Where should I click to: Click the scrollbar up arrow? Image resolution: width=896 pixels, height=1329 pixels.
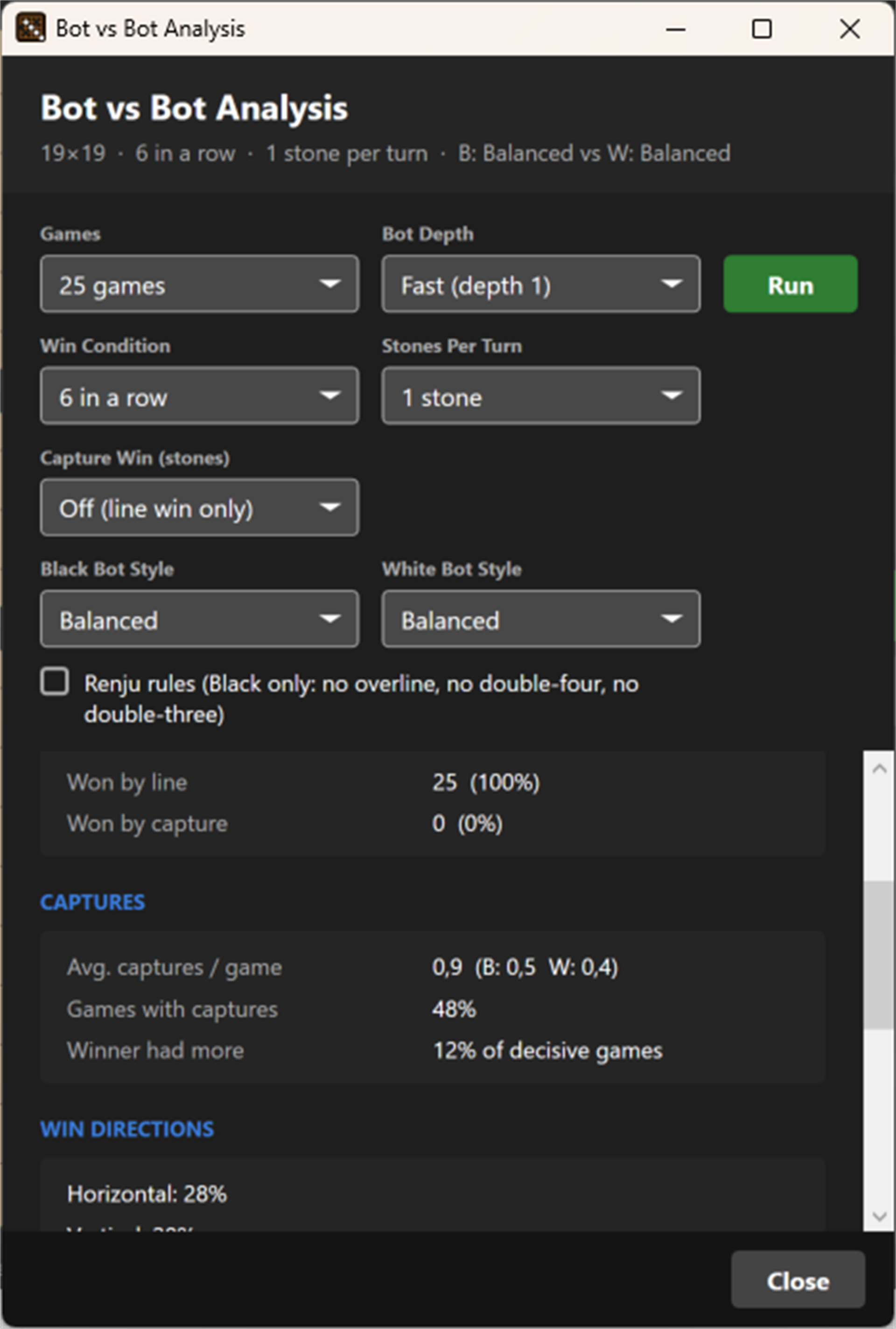tap(879, 769)
